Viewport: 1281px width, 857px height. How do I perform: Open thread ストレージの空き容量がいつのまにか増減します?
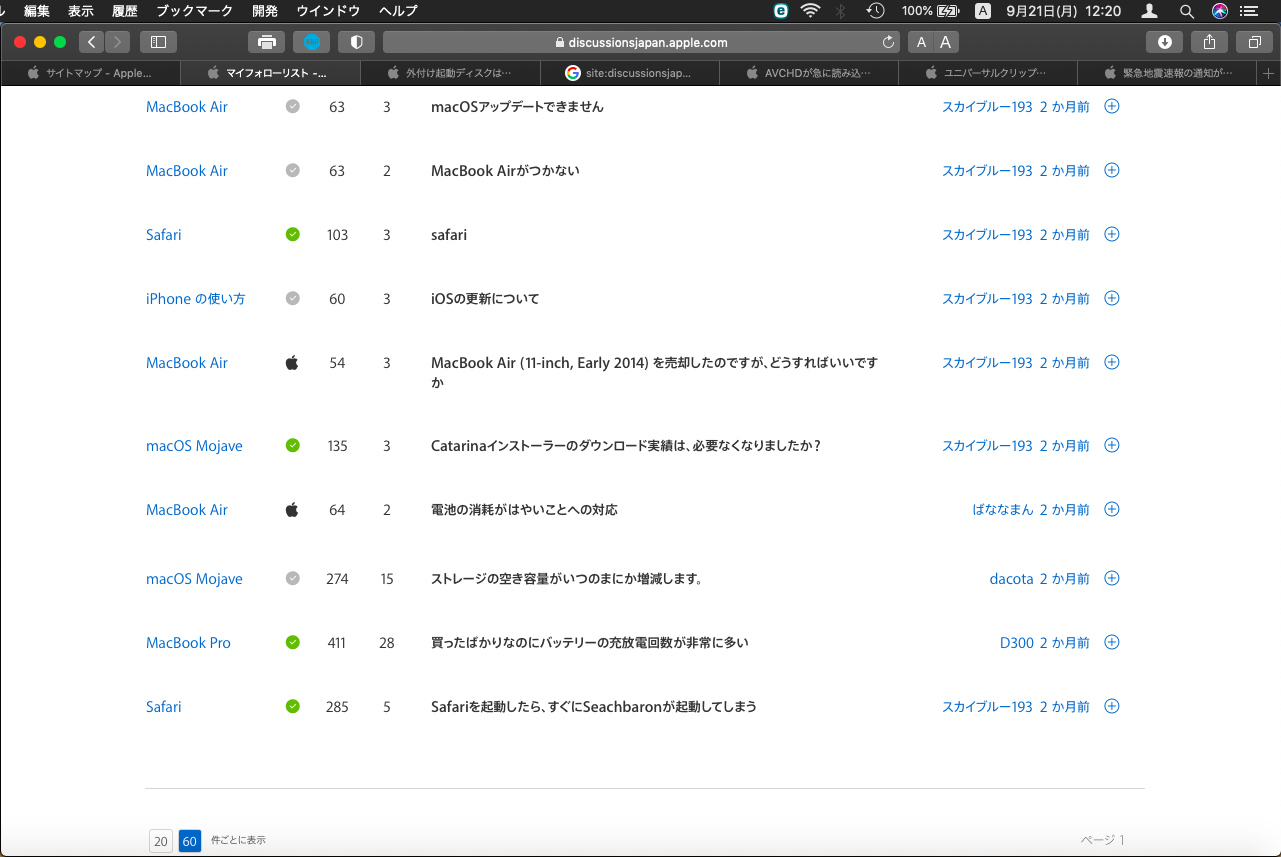click(x=566, y=579)
